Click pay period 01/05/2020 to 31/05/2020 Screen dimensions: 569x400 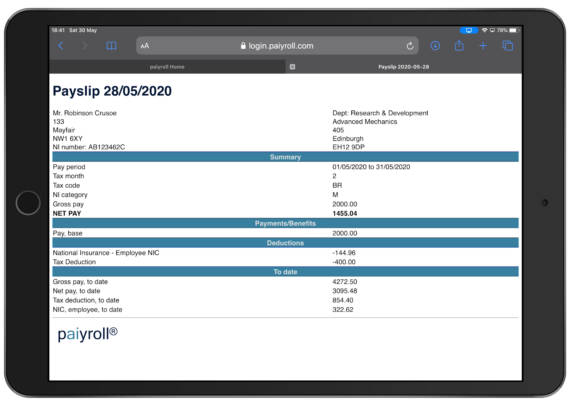(x=371, y=167)
